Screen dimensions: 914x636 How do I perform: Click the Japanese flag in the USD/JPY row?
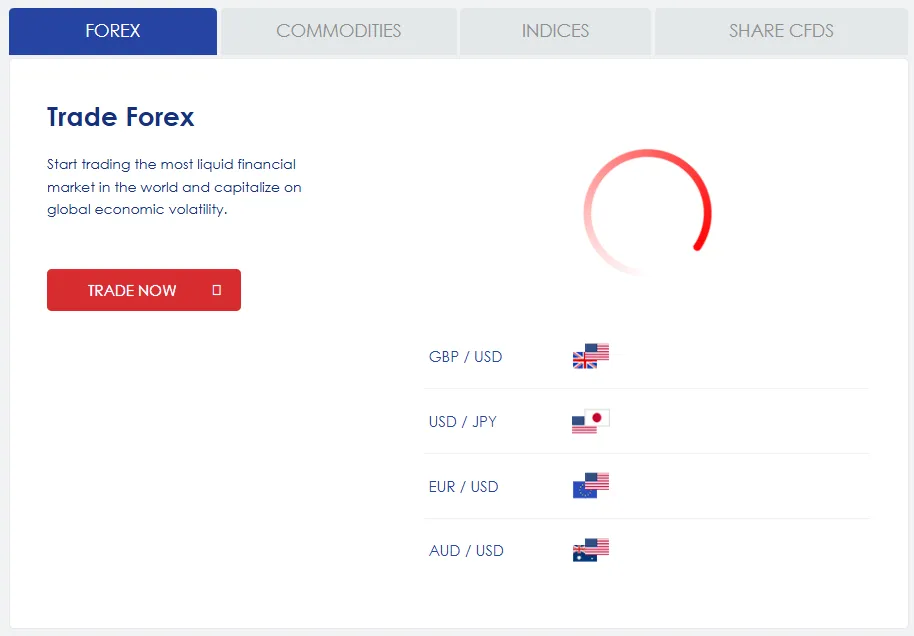598,417
